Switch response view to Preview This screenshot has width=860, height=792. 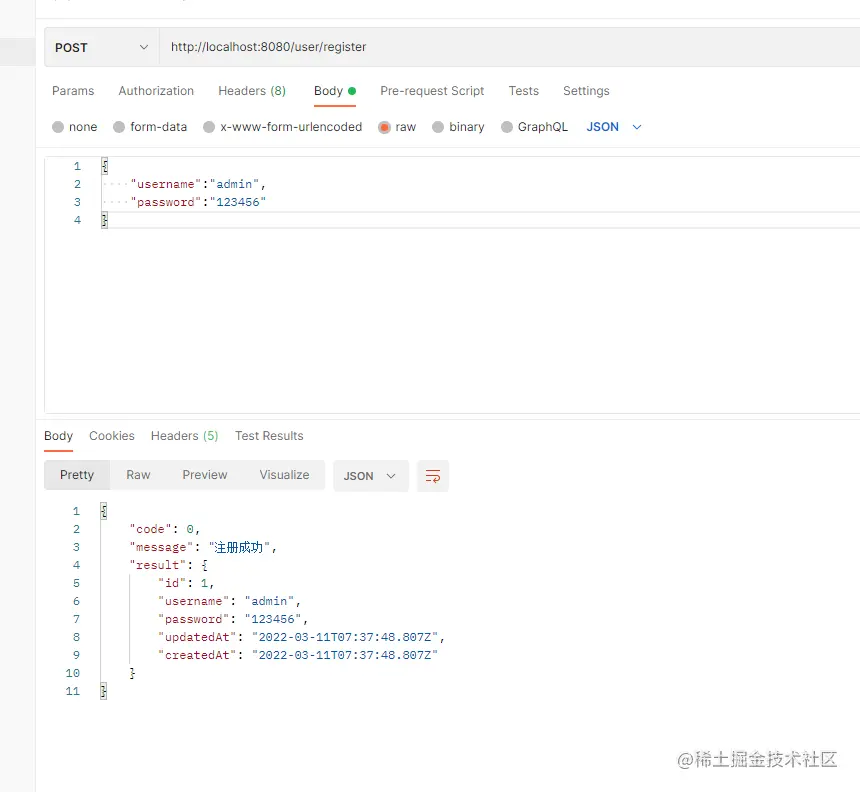(x=205, y=475)
